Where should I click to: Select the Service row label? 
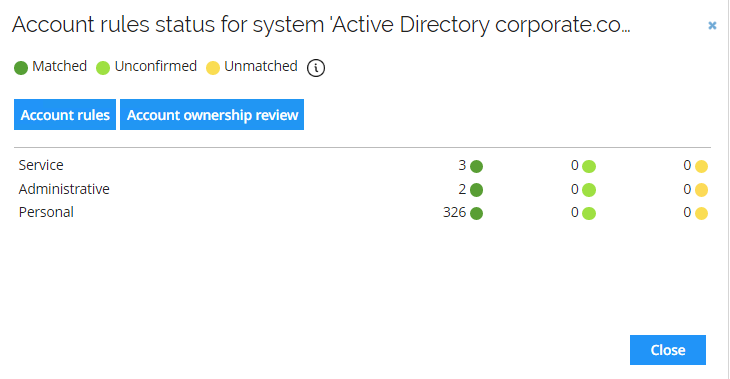coord(41,165)
